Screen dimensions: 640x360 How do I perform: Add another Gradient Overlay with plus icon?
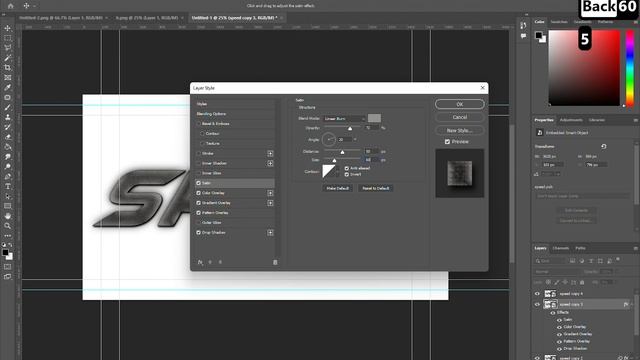tap(270, 203)
